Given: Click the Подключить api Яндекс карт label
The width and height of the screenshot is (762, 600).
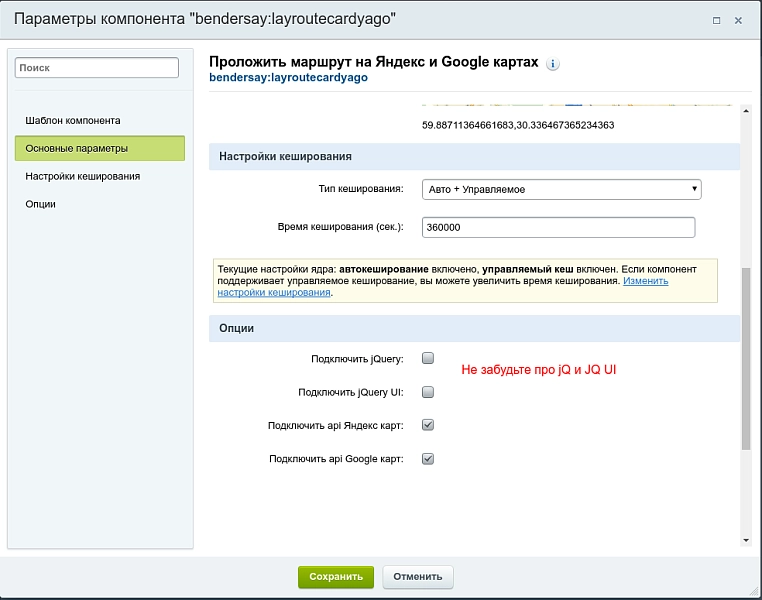Looking at the screenshot, I should click(336, 426).
